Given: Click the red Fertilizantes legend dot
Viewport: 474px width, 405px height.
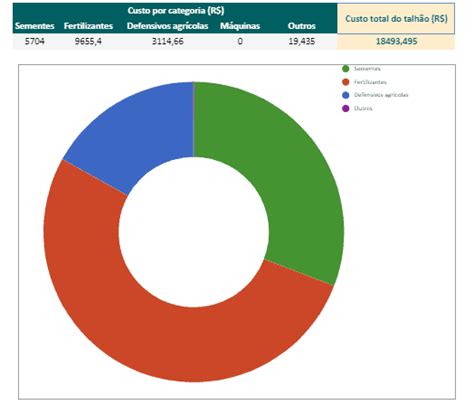Looking at the screenshot, I should [x=346, y=82].
